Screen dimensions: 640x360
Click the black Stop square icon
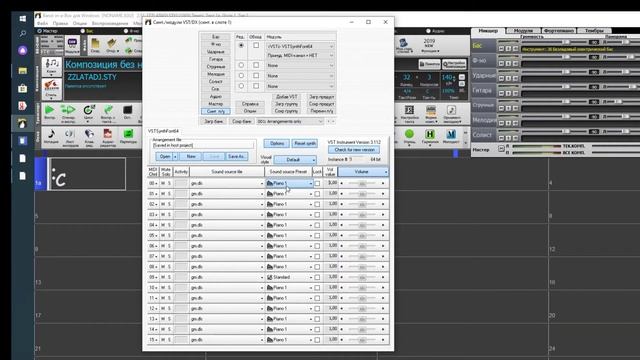click(x=127, y=110)
